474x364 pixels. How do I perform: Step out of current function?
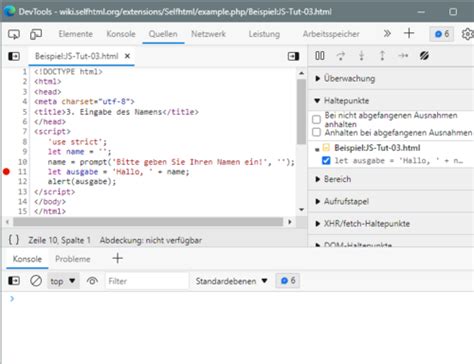[x=382, y=56]
